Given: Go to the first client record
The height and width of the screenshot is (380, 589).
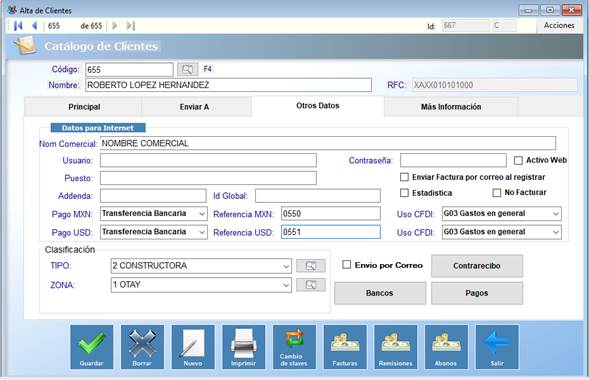Looking at the screenshot, I should point(18,26).
